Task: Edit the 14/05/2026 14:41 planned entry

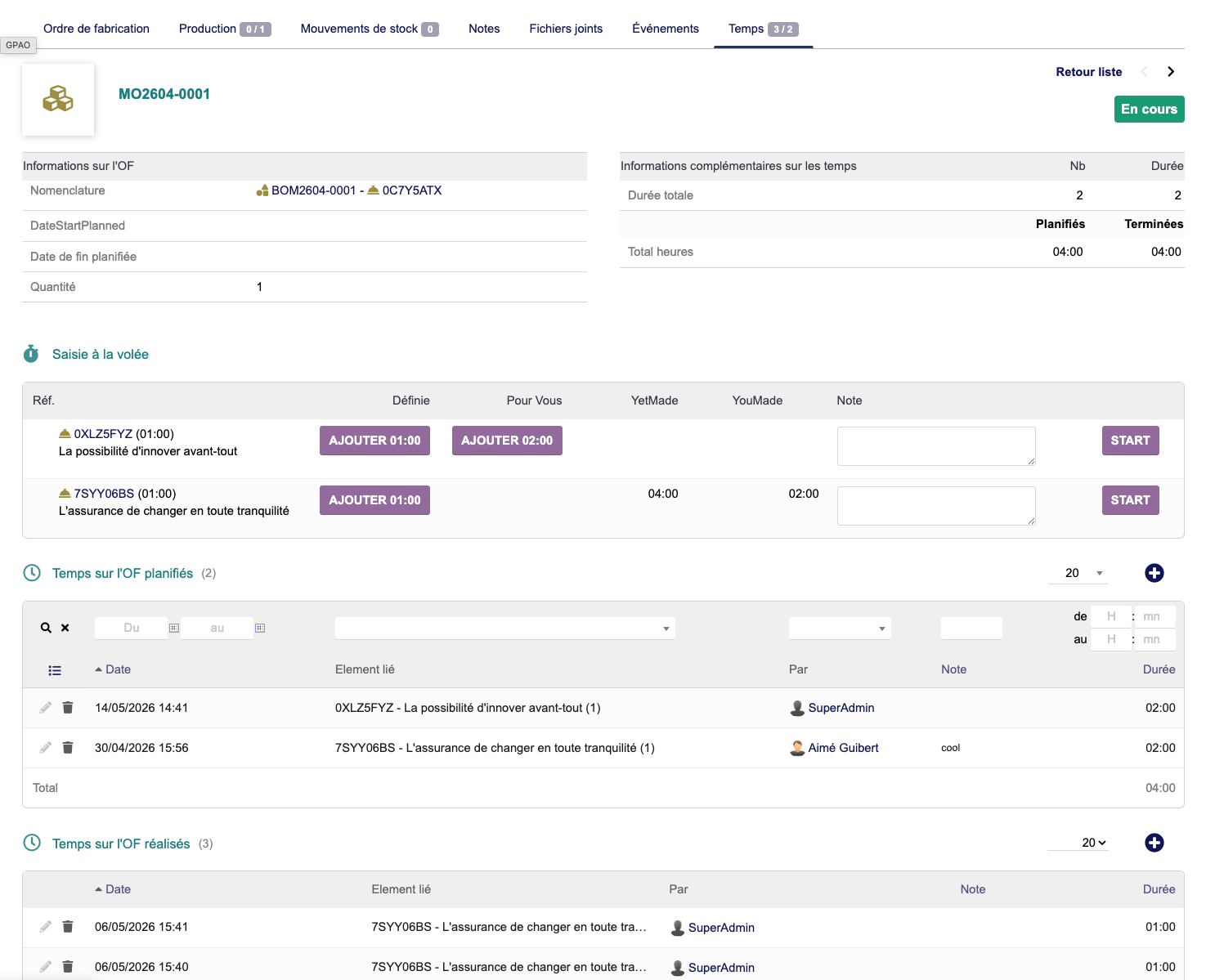Action: point(46,707)
